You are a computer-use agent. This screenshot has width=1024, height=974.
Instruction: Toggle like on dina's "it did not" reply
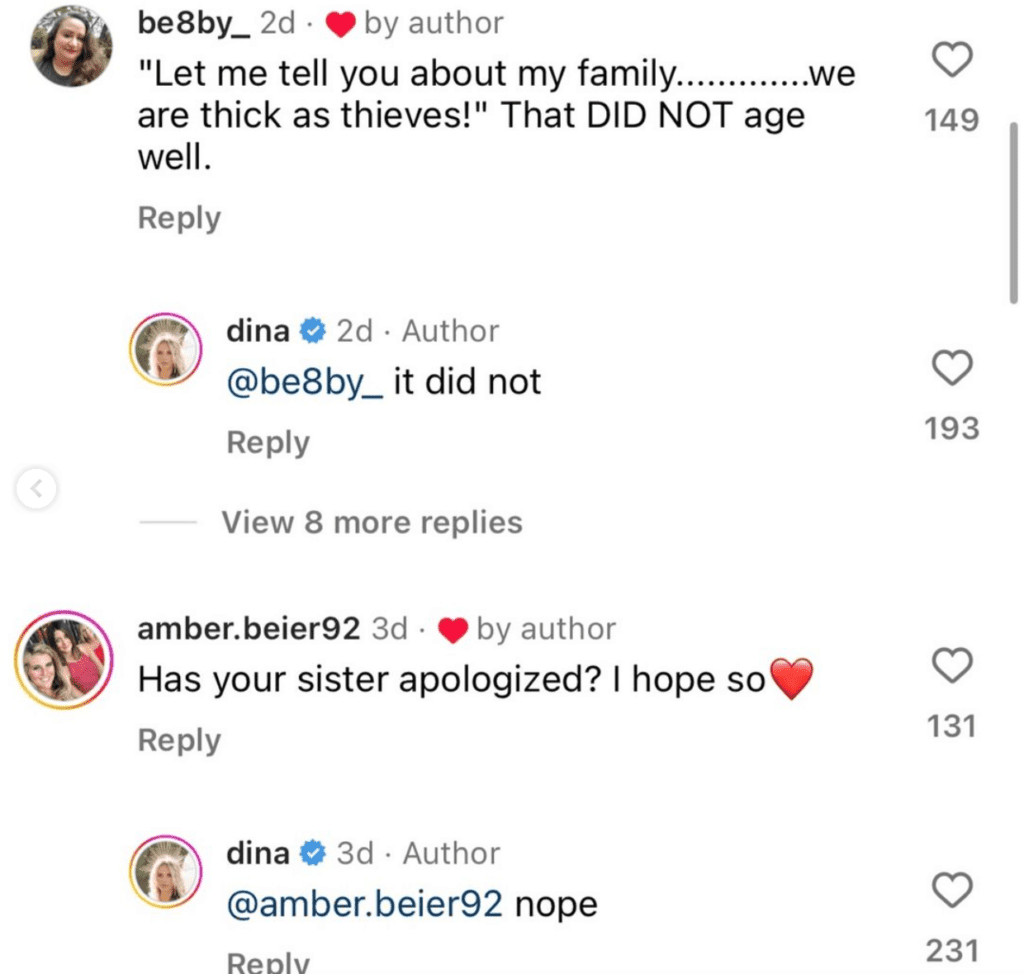tap(951, 369)
